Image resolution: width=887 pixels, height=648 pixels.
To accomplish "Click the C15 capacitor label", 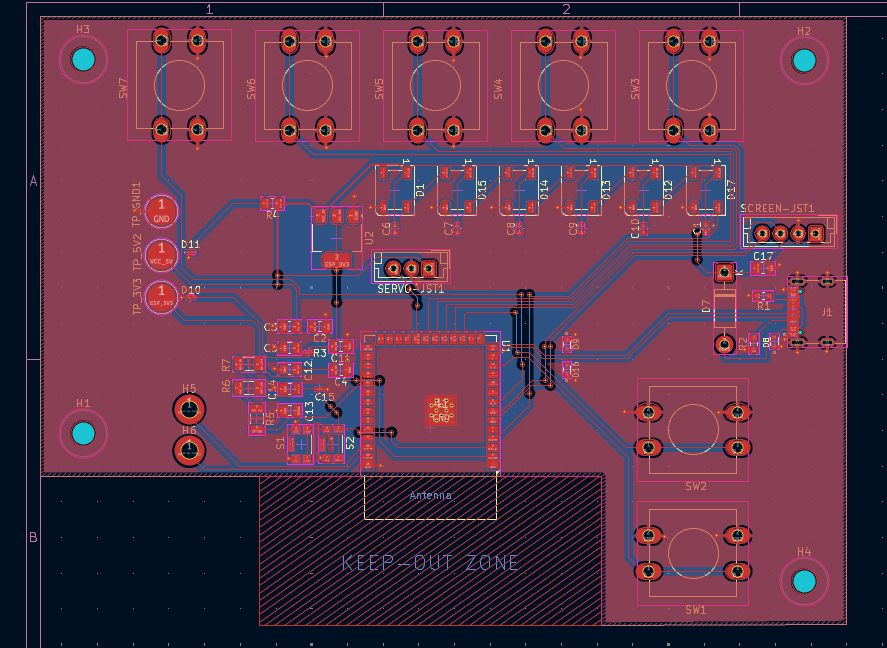I will [x=325, y=397].
